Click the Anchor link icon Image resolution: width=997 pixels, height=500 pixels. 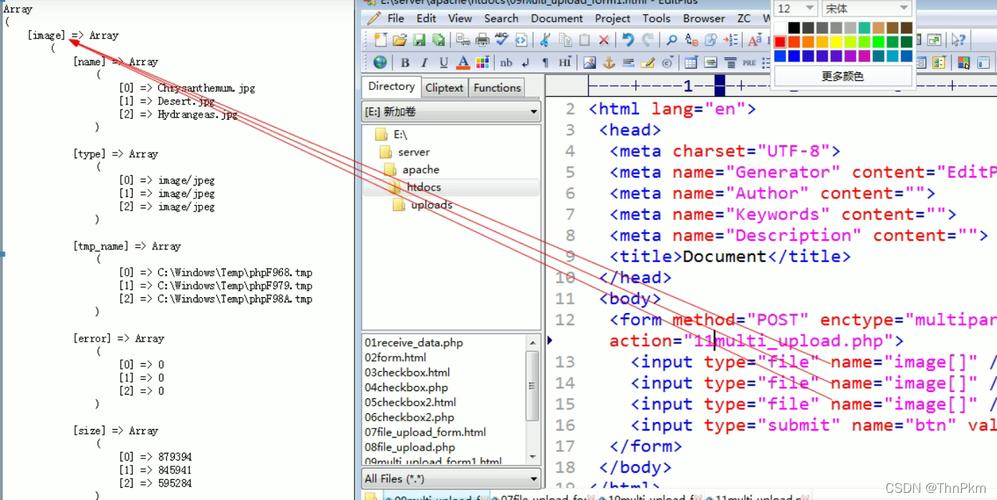(x=609, y=62)
